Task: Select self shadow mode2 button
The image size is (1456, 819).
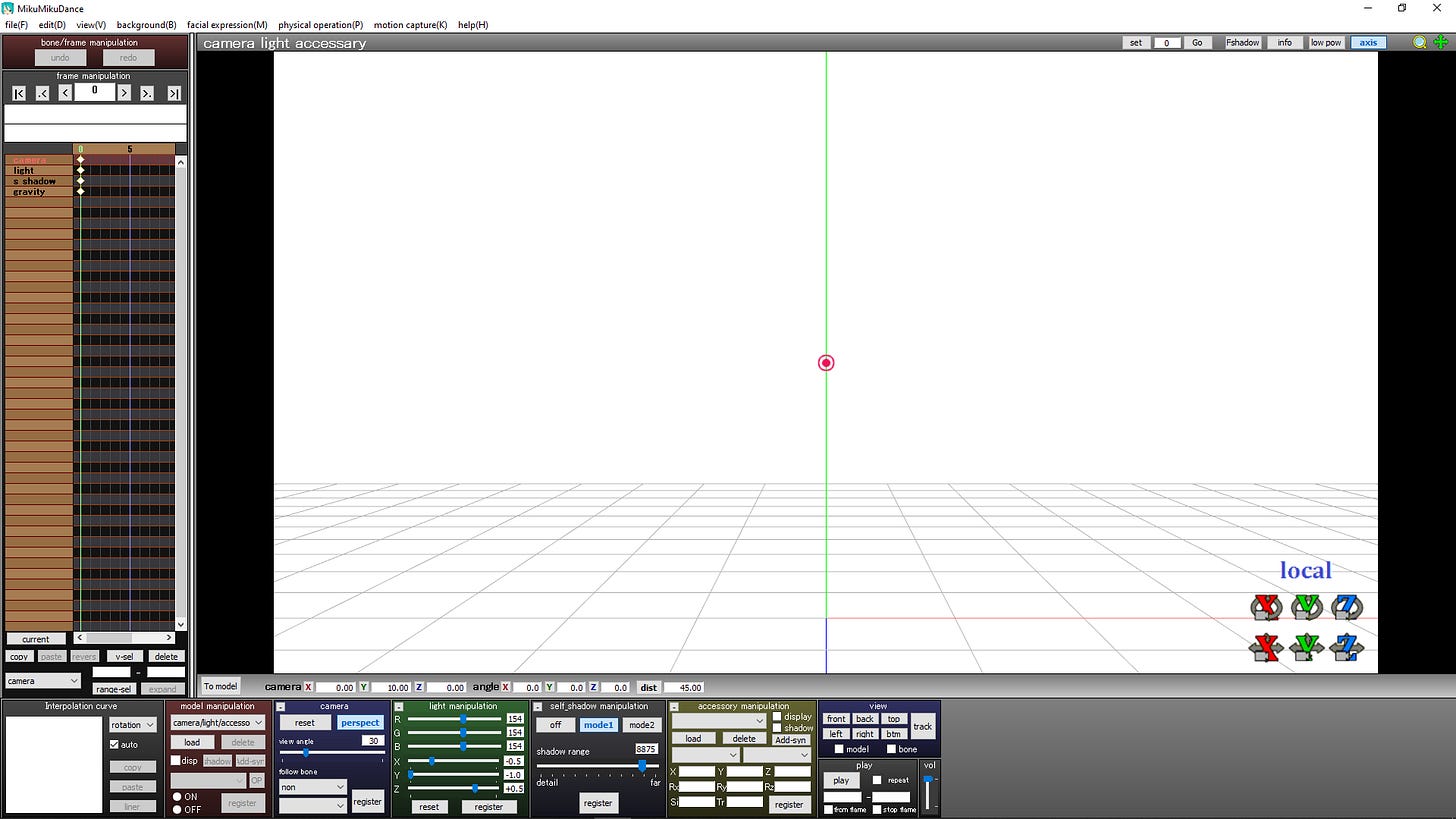Action: click(642, 725)
